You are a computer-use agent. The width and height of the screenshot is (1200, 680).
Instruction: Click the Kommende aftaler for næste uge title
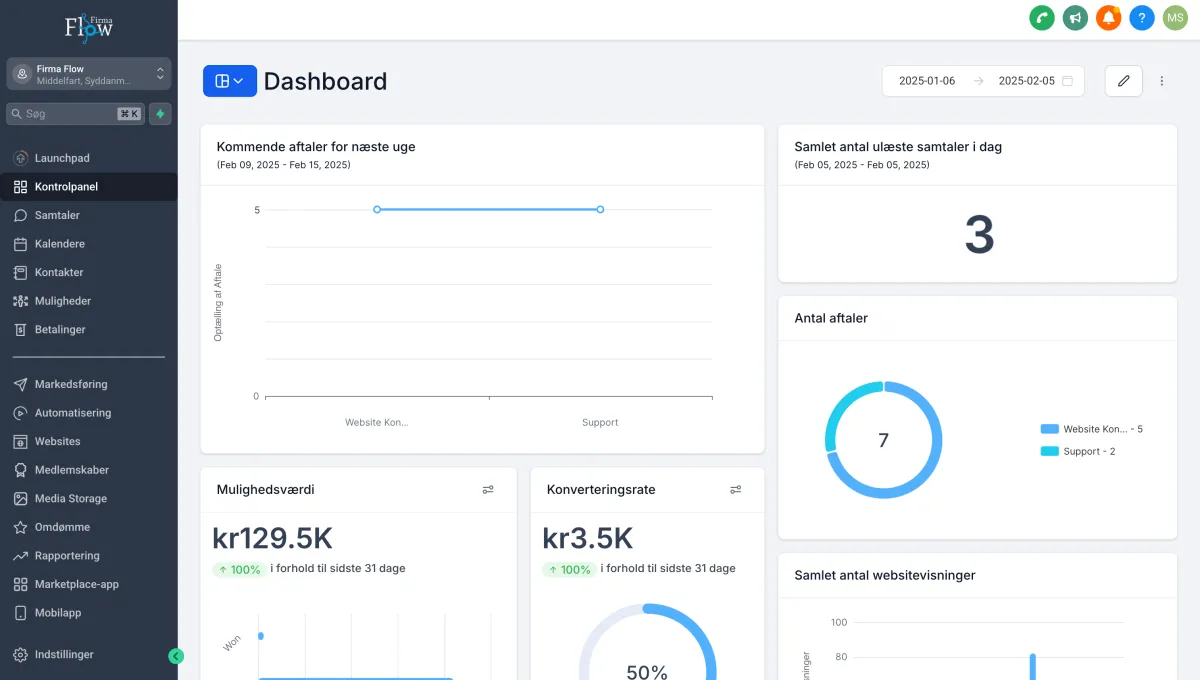click(x=316, y=147)
